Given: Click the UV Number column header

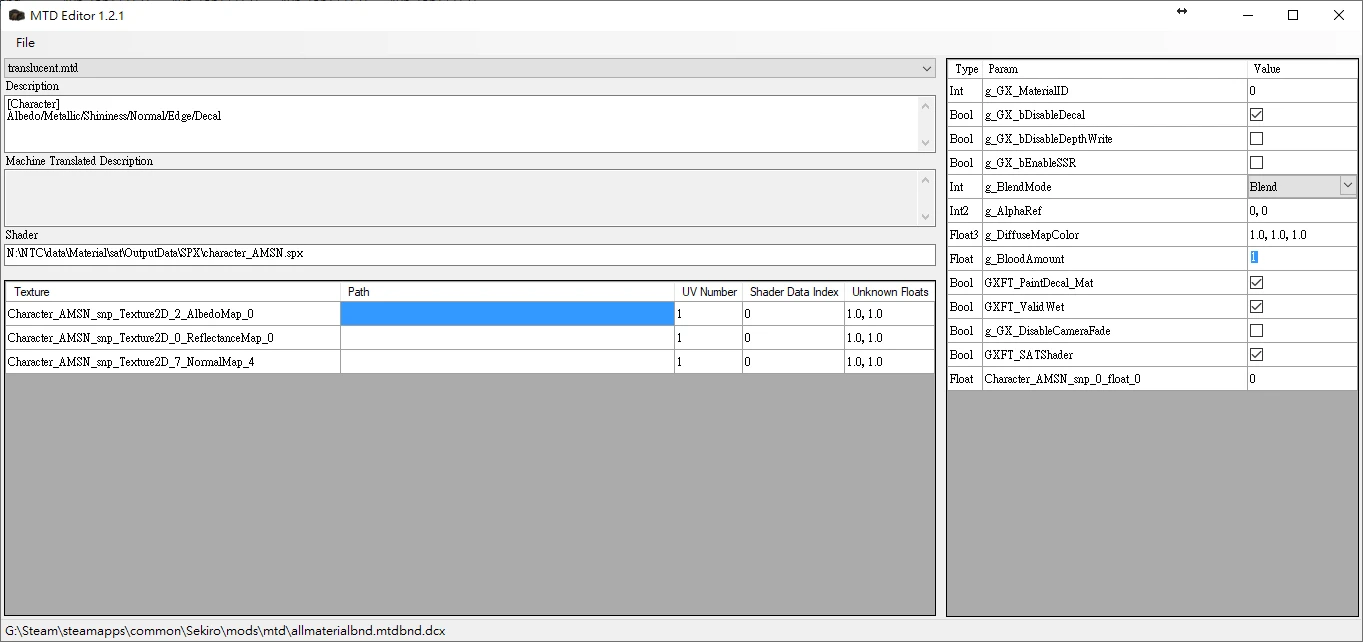Looking at the screenshot, I should (x=709, y=292).
